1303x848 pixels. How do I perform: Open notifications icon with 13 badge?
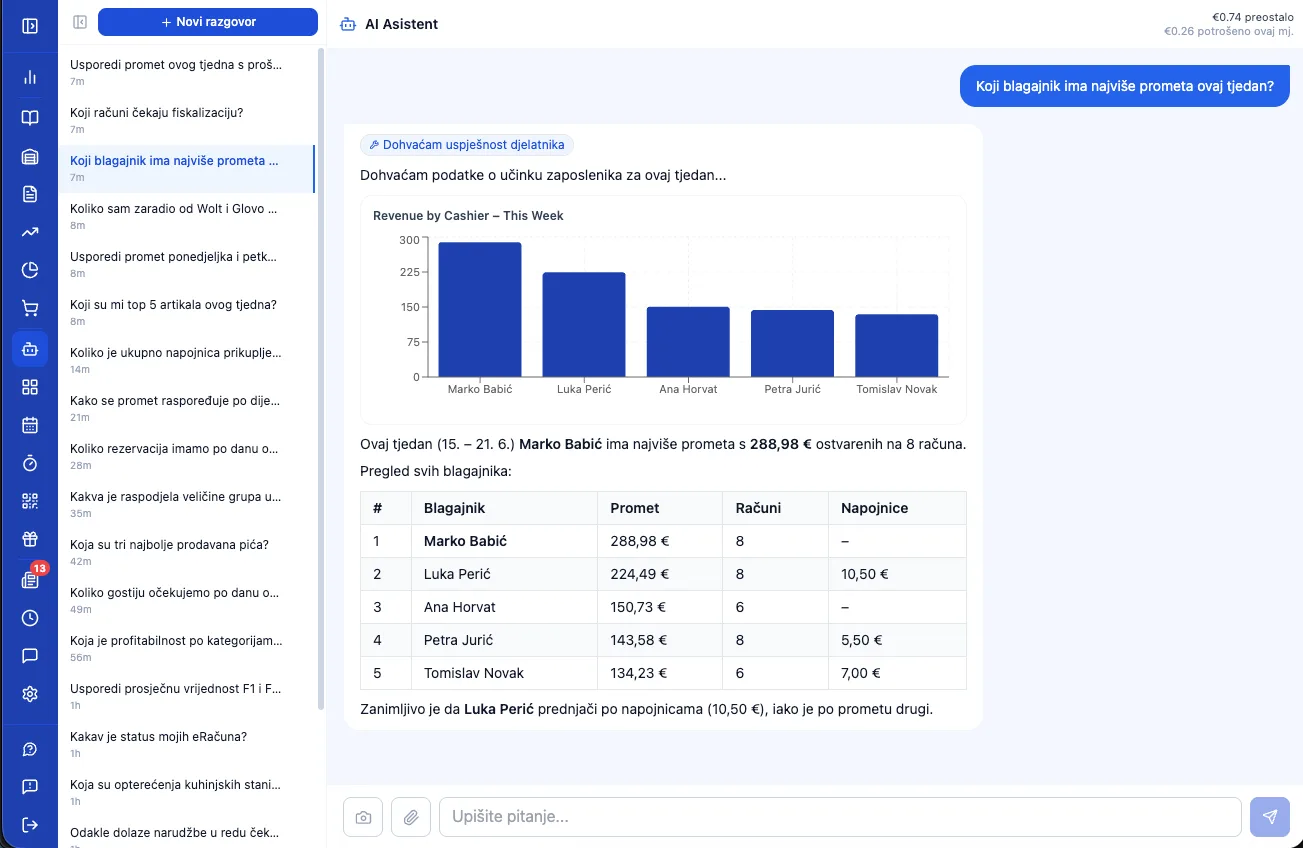(30, 579)
